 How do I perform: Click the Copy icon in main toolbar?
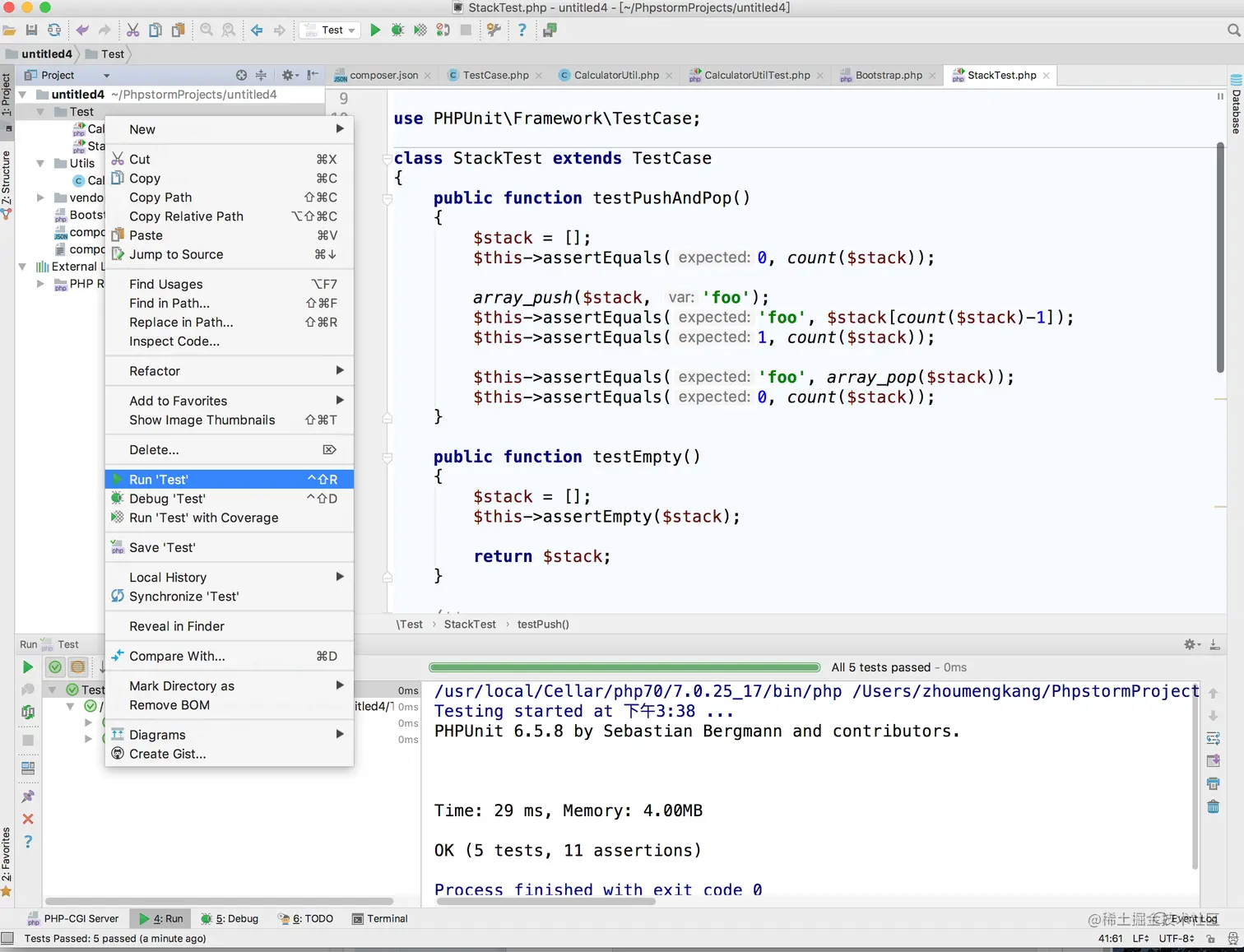(155, 30)
